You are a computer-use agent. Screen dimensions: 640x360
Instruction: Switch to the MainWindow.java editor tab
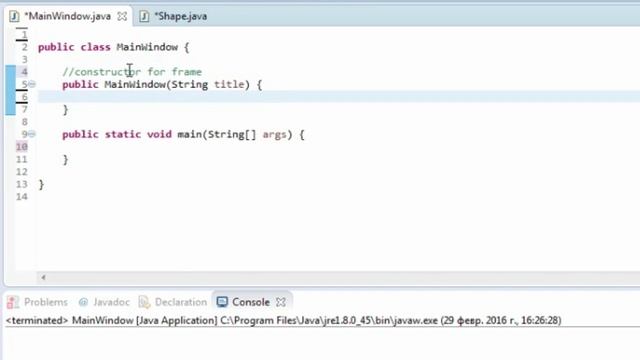click(x=67, y=16)
